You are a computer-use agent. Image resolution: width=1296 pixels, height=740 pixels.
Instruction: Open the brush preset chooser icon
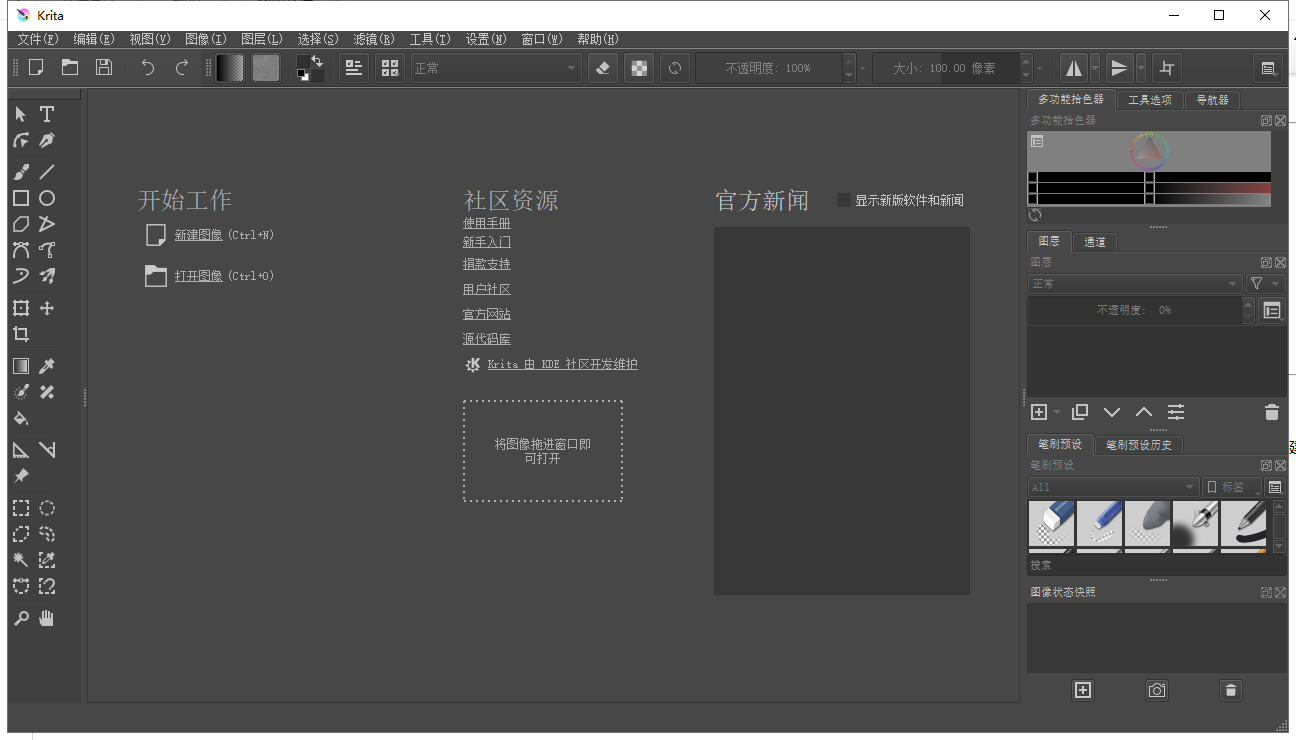tap(390, 68)
